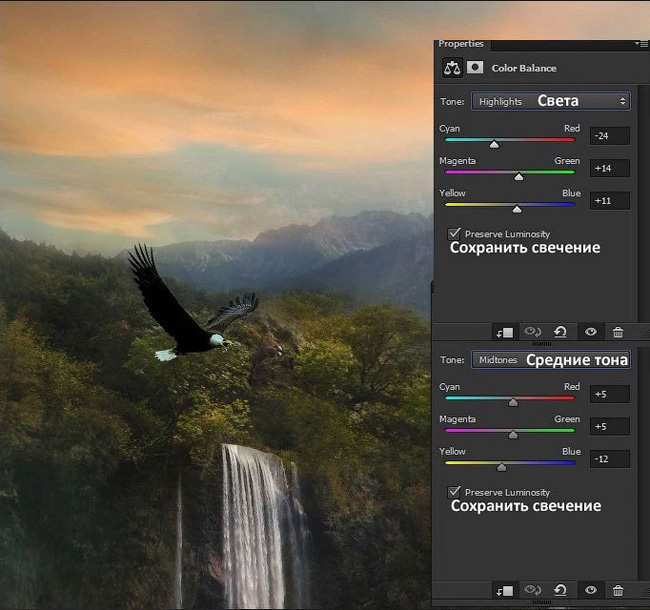650x610 pixels.
Task: Click the Magenta-Green value field showing +14
Action: click(610, 168)
